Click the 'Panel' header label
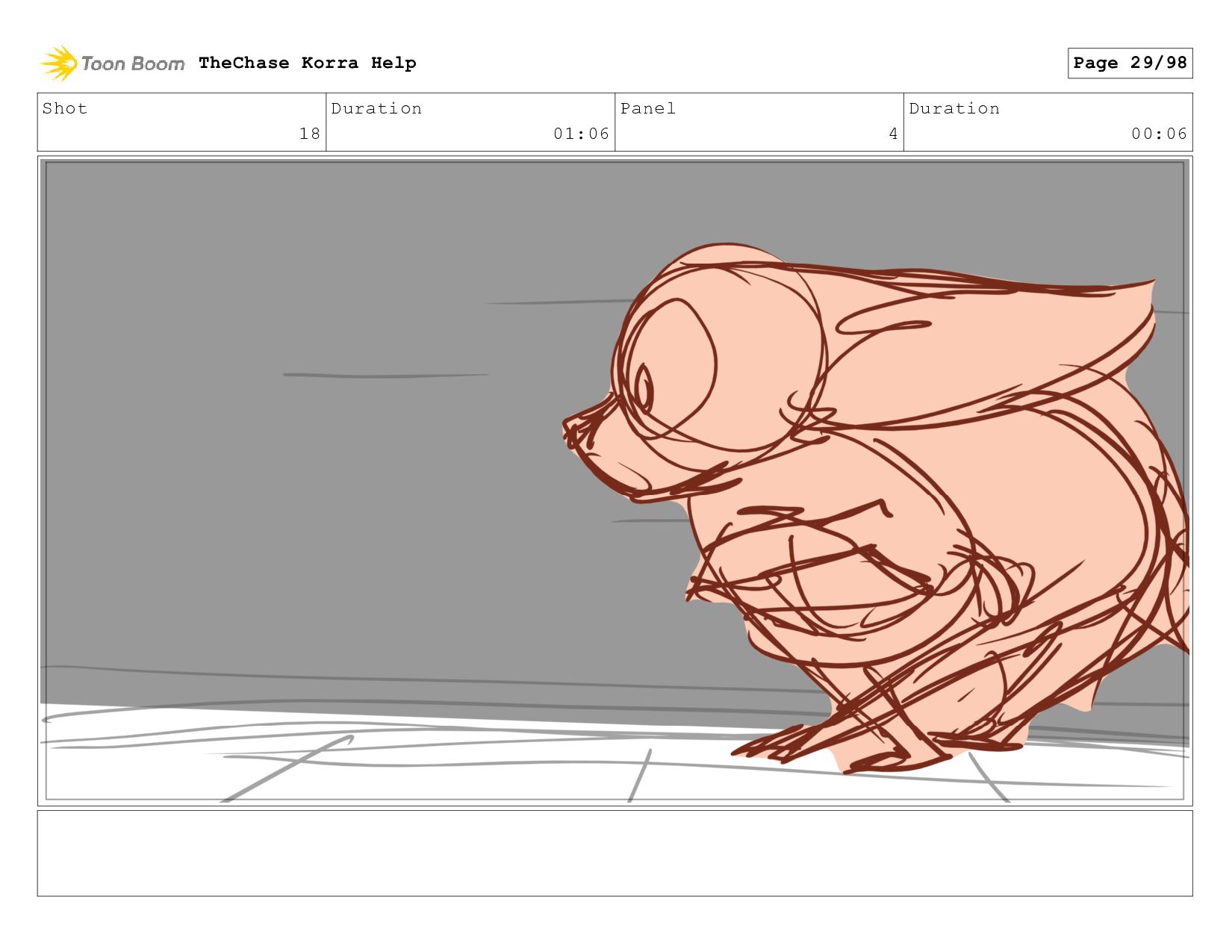 coord(648,108)
